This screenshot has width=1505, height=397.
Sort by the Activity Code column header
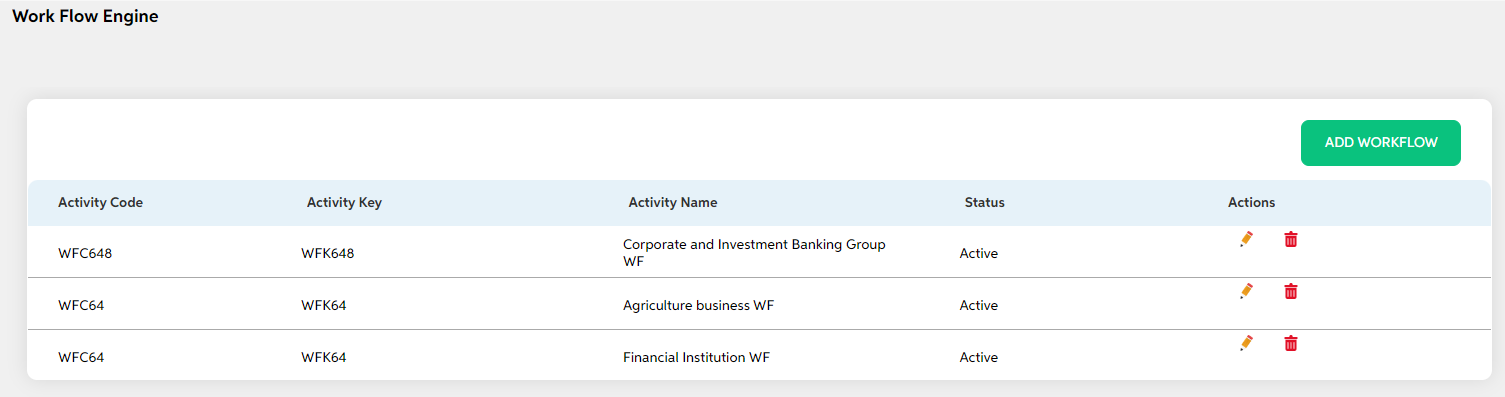pyautogui.click(x=100, y=202)
